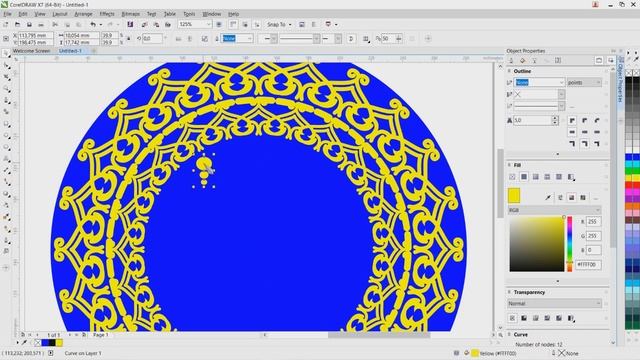Open the Fill tab icon in Object Properties
Viewport: 640px width, 360px height.
pos(522,60)
